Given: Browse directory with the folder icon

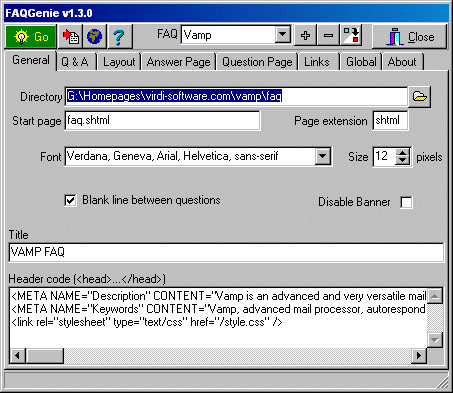Looking at the screenshot, I should 420,97.
